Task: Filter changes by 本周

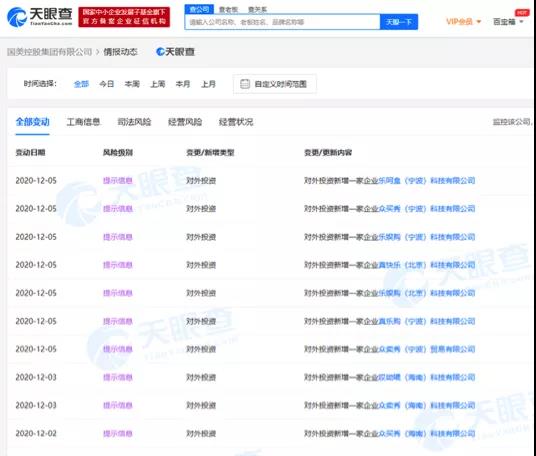Action: coord(132,84)
